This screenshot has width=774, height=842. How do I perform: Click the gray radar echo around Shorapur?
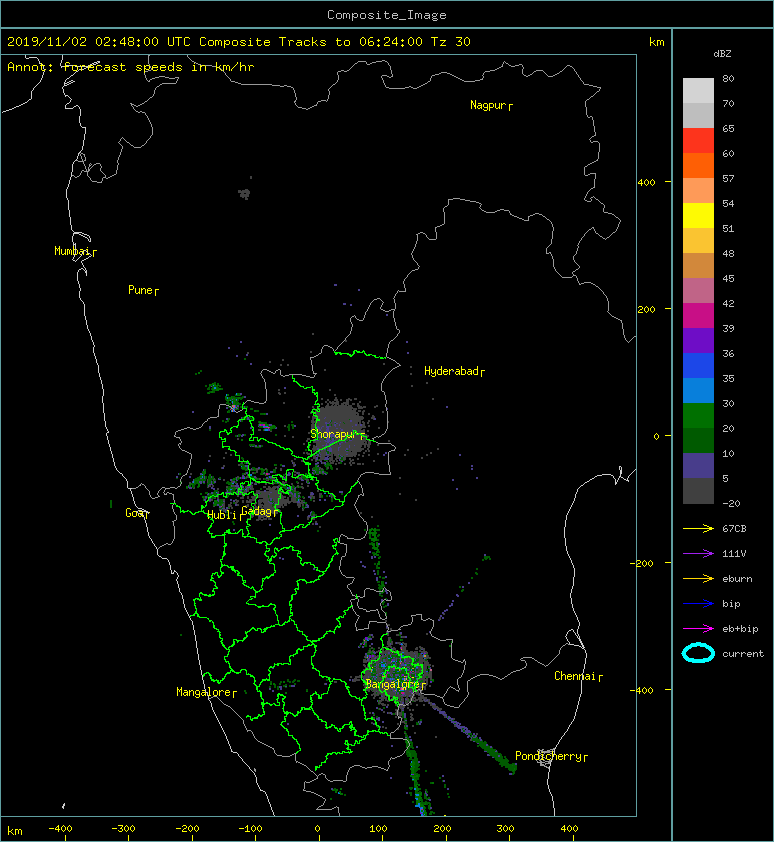pos(341,430)
